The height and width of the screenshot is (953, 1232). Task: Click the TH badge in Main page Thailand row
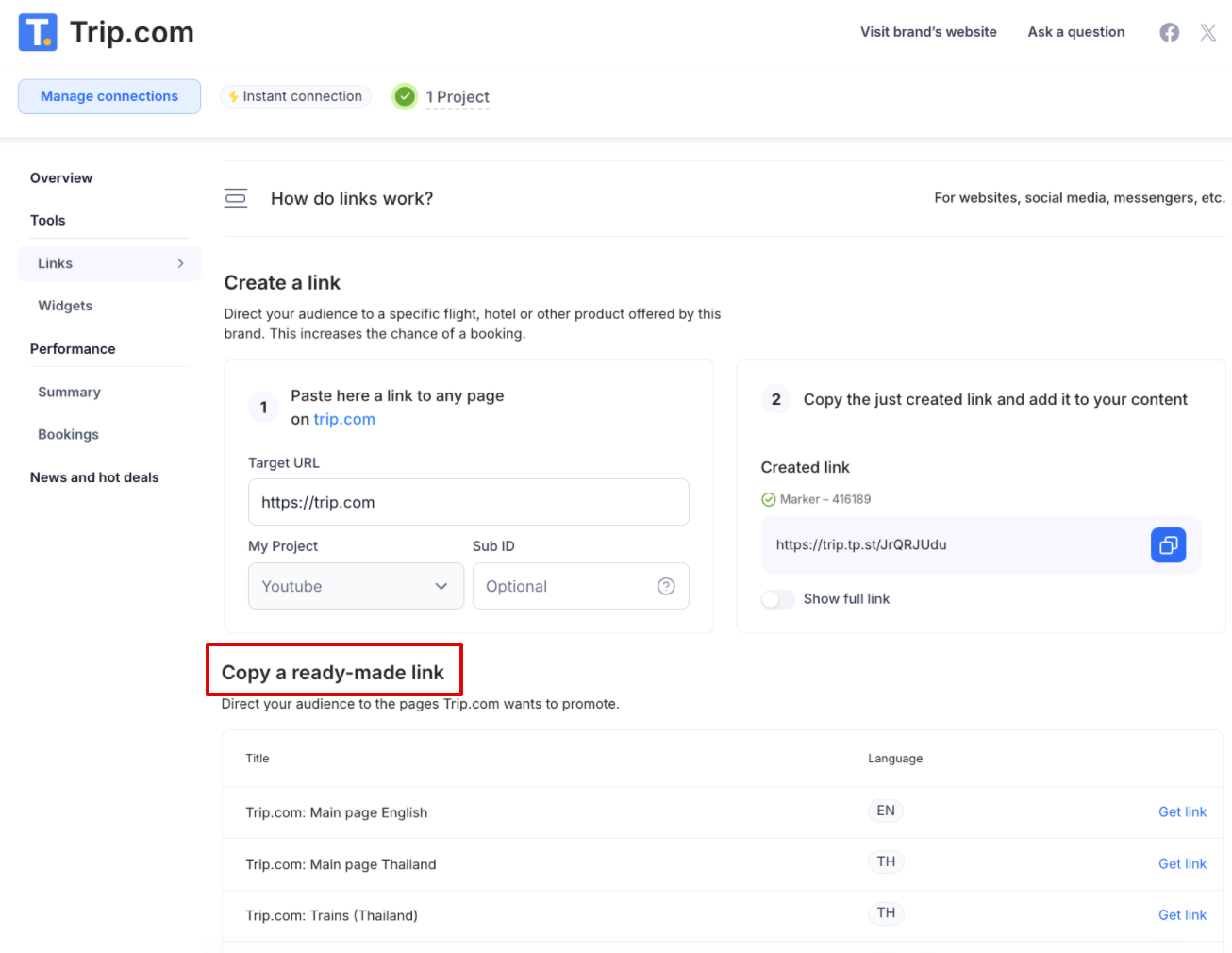[886, 861]
